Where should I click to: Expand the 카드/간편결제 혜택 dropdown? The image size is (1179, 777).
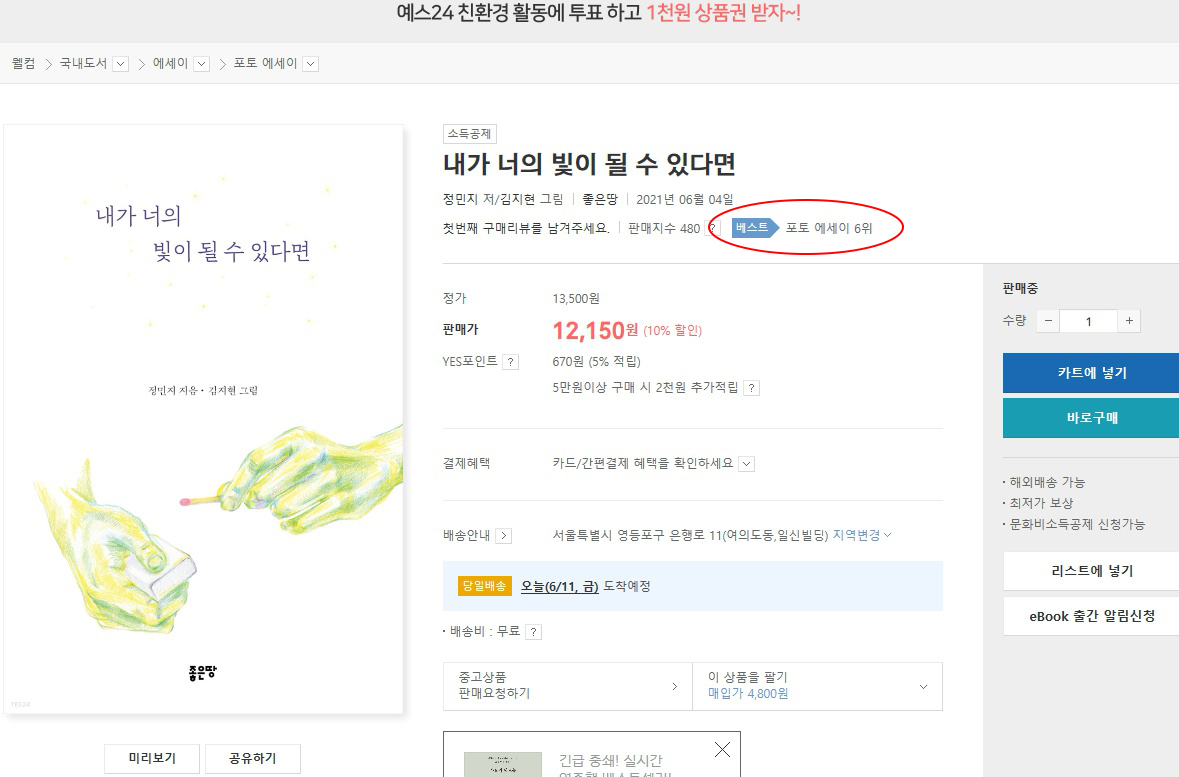(747, 464)
